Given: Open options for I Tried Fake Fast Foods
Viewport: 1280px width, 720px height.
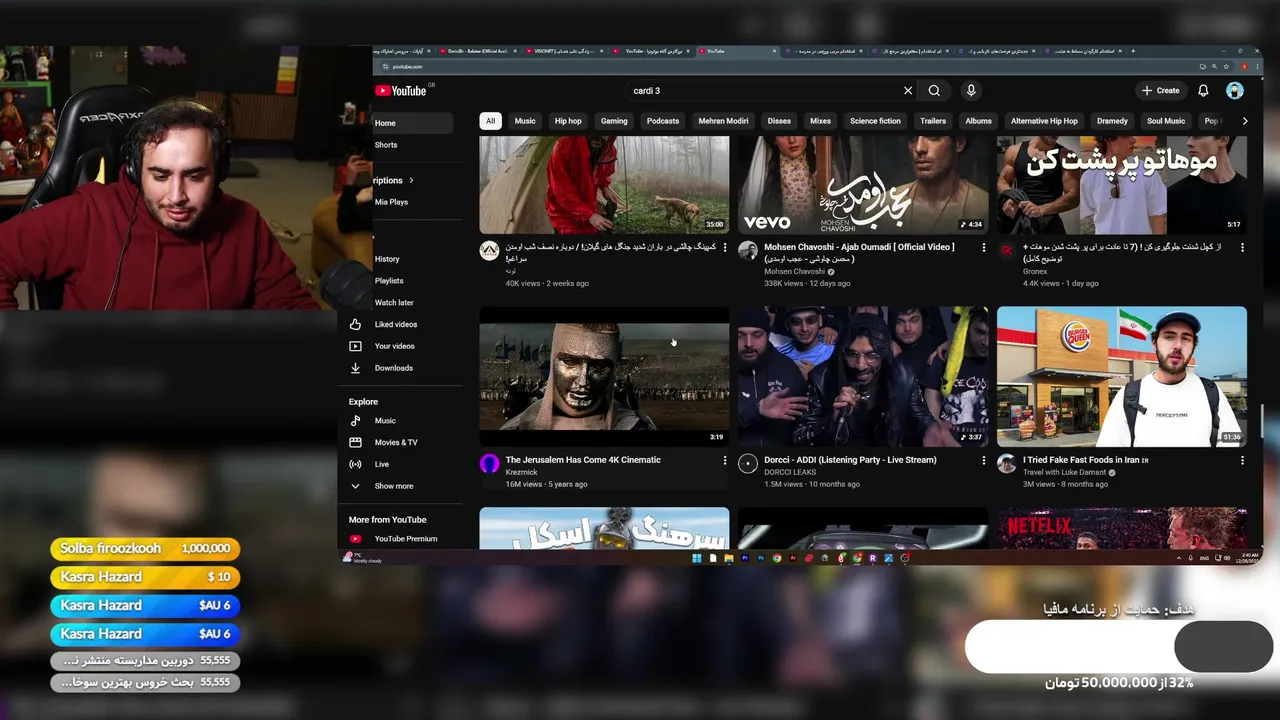Looking at the screenshot, I should [1242, 460].
